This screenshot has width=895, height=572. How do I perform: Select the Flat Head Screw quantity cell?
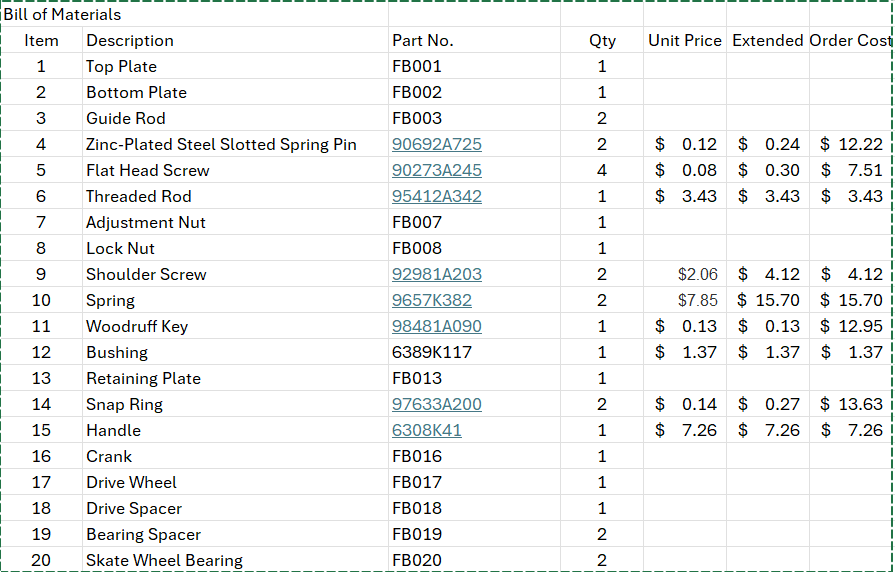tap(602, 170)
